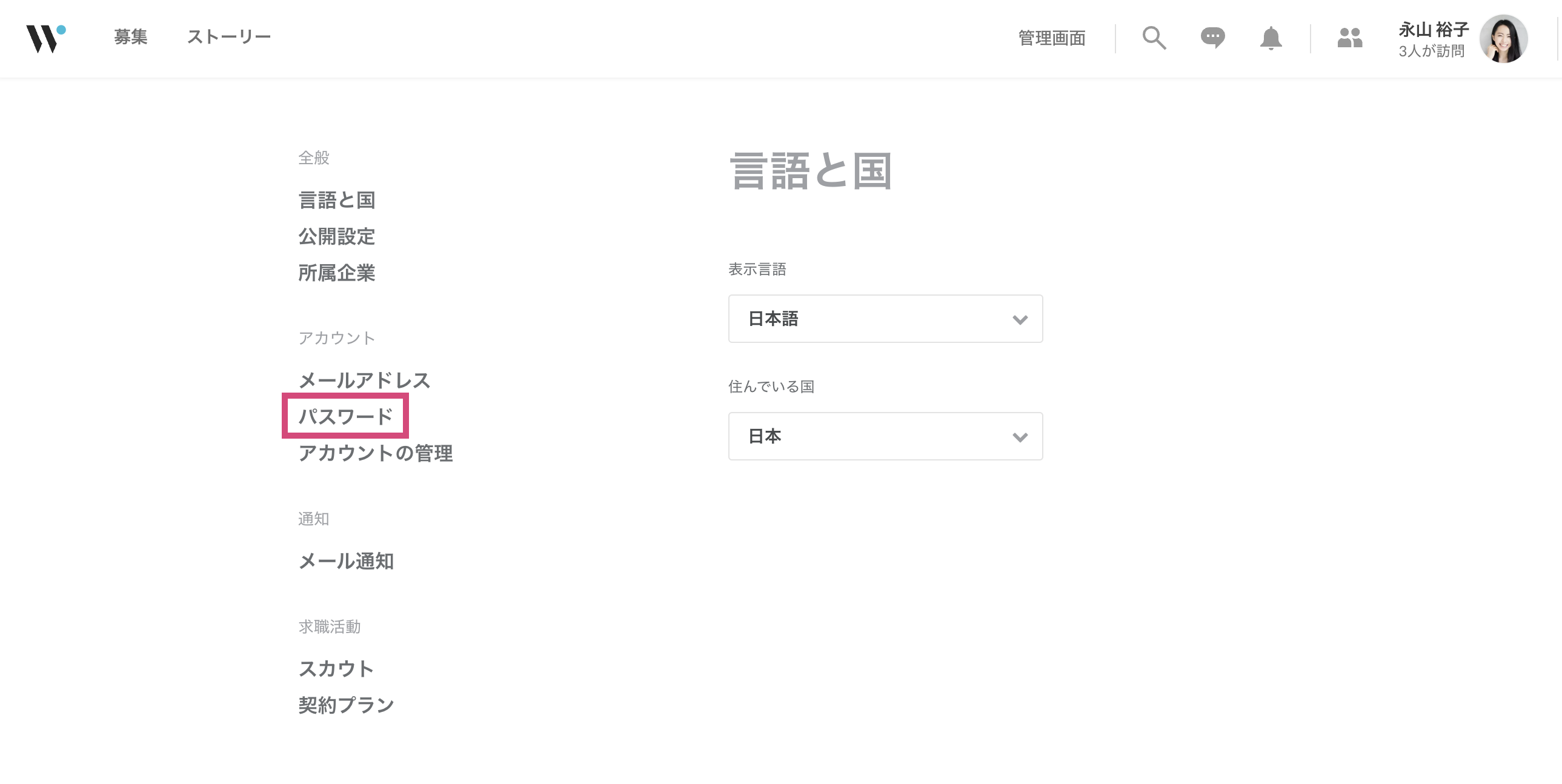Open メール通知 settings page
The width and height of the screenshot is (1562, 784).
tap(345, 561)
